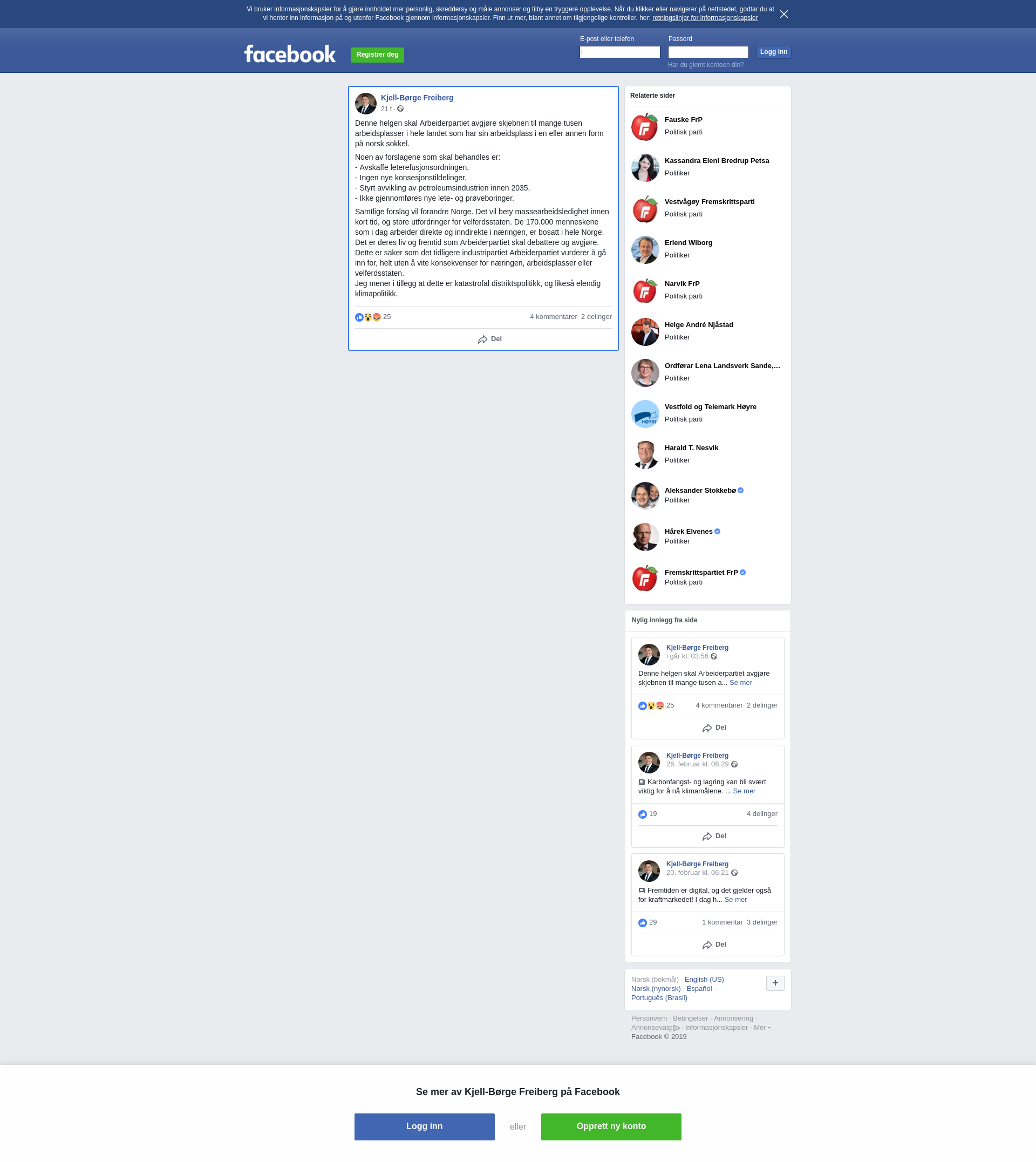Switch language to Español
The image size is (1036, 1162).
(698, 988)
